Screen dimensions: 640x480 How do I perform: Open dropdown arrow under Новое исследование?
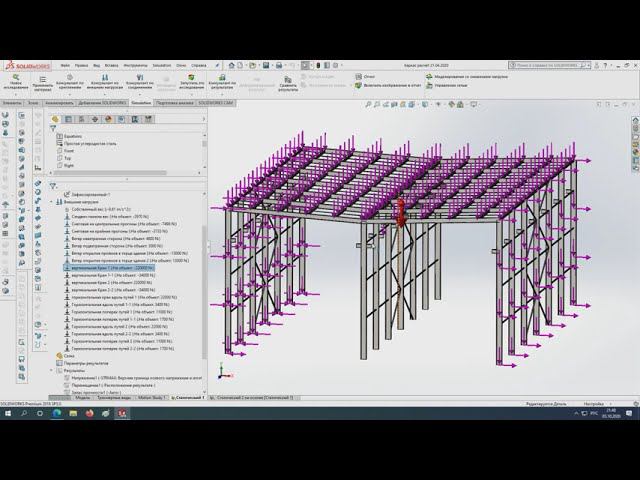16,94
